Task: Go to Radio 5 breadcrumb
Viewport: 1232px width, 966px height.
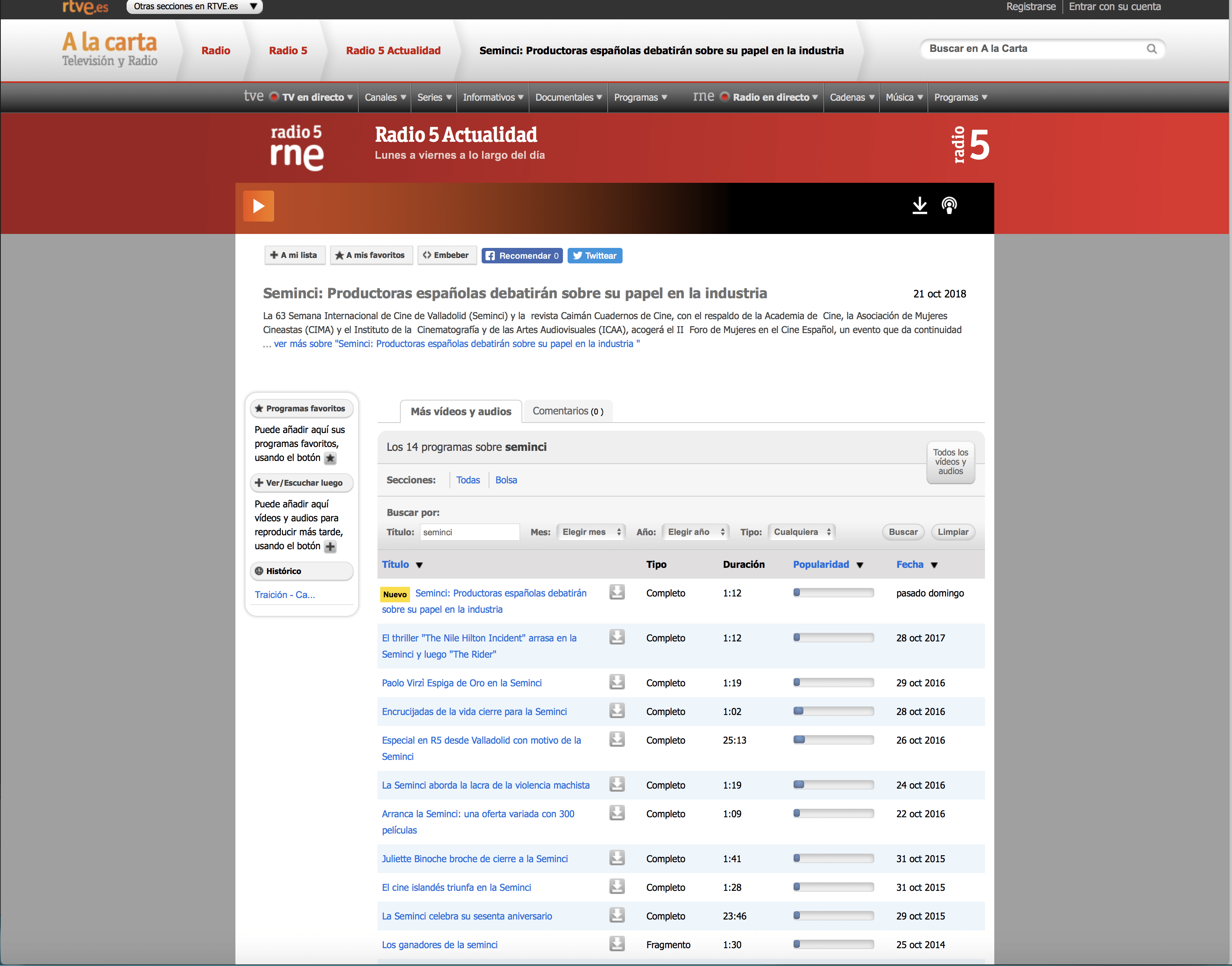Action: coord(288,50)
